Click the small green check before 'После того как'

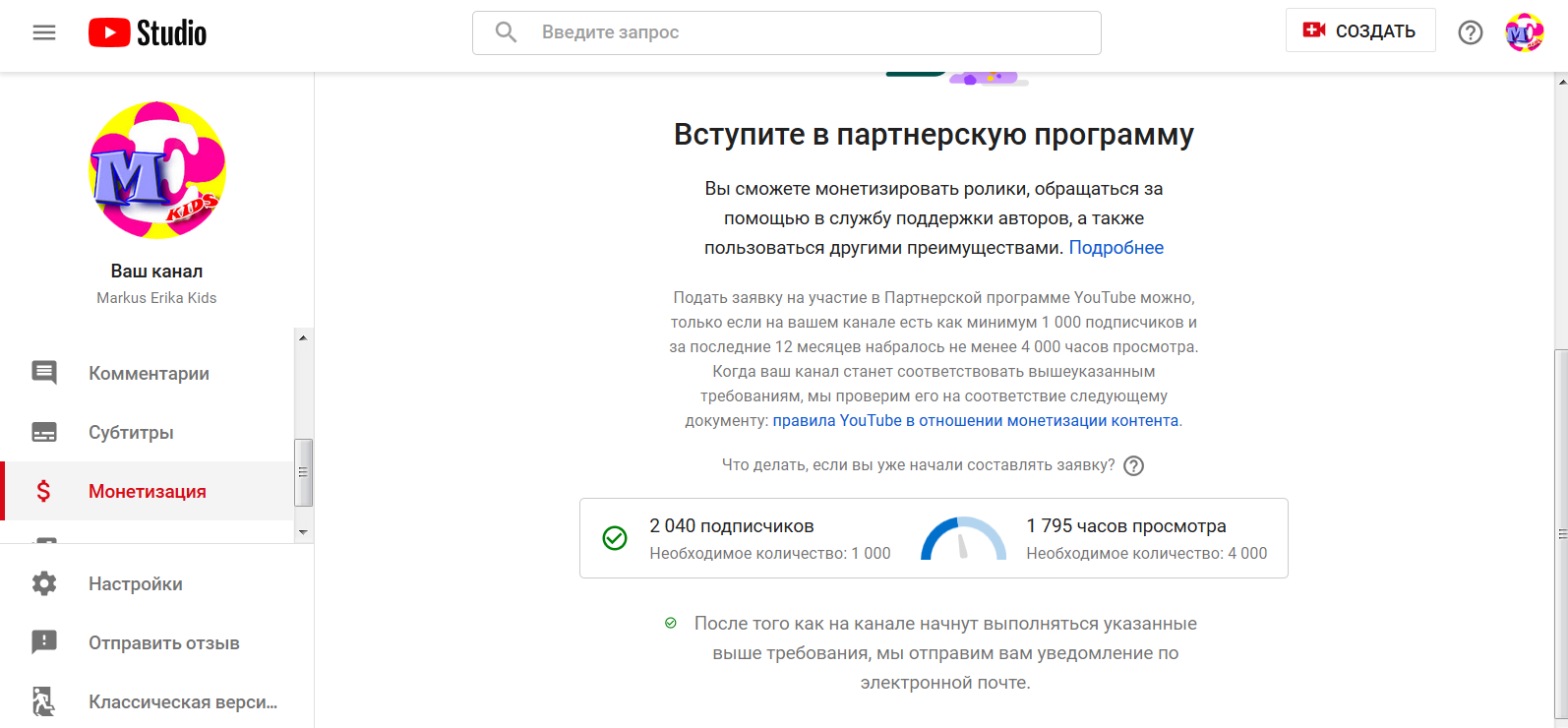(x=671, y=623)
